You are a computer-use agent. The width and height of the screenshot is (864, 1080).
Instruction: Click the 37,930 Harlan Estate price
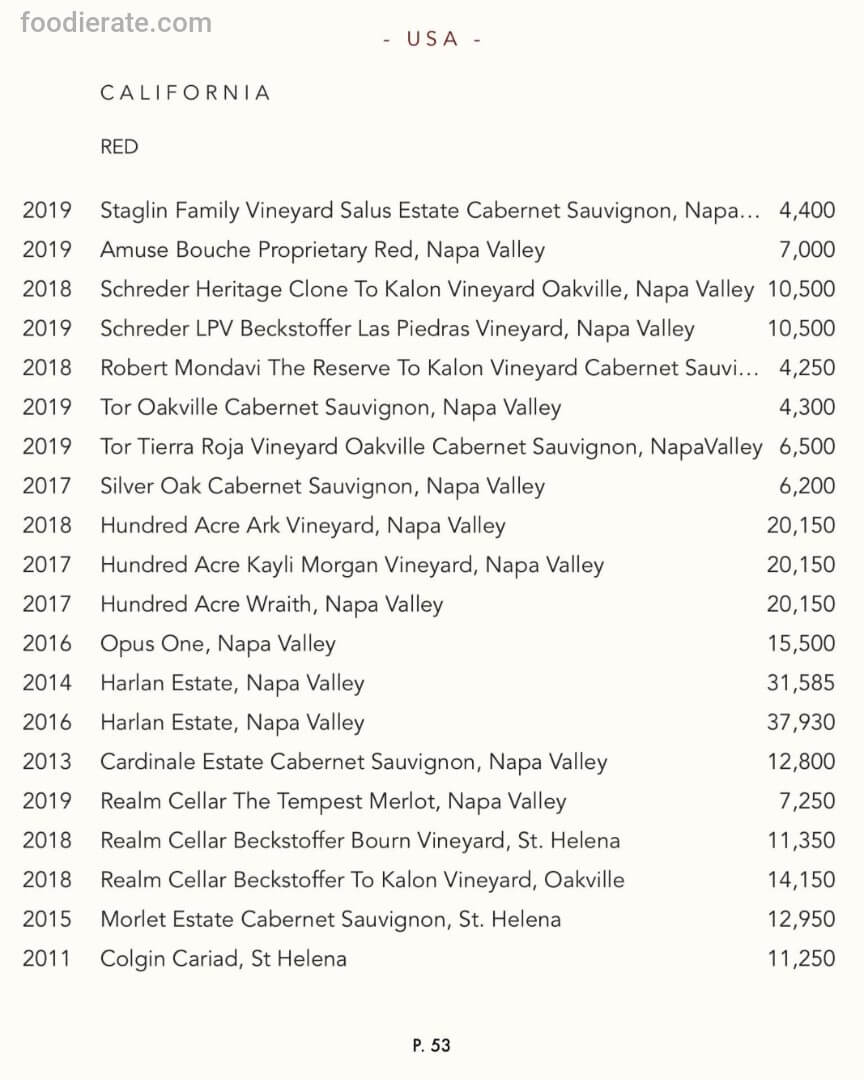tap(801, 722)
